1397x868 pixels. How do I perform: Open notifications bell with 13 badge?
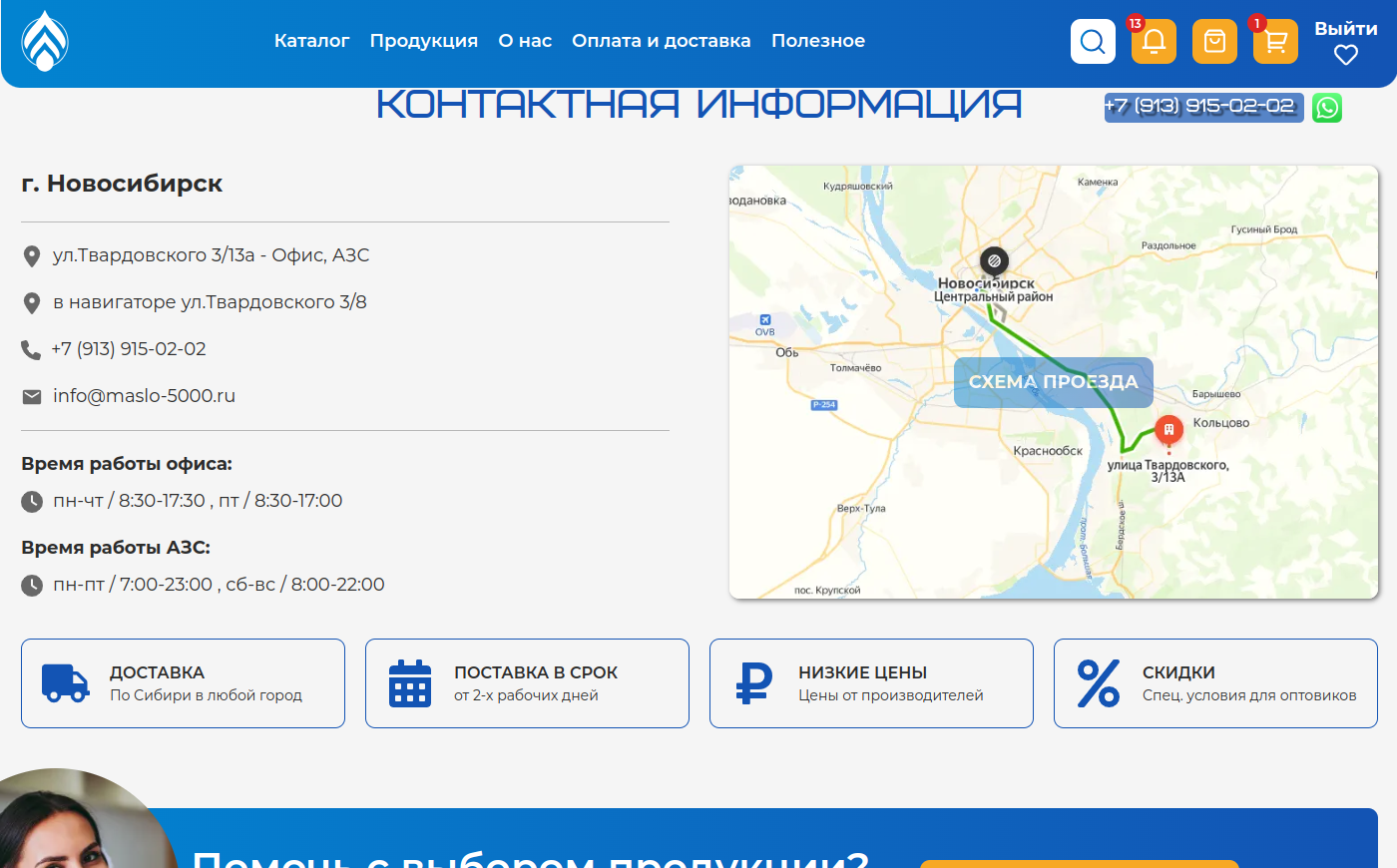(1154, 41)
